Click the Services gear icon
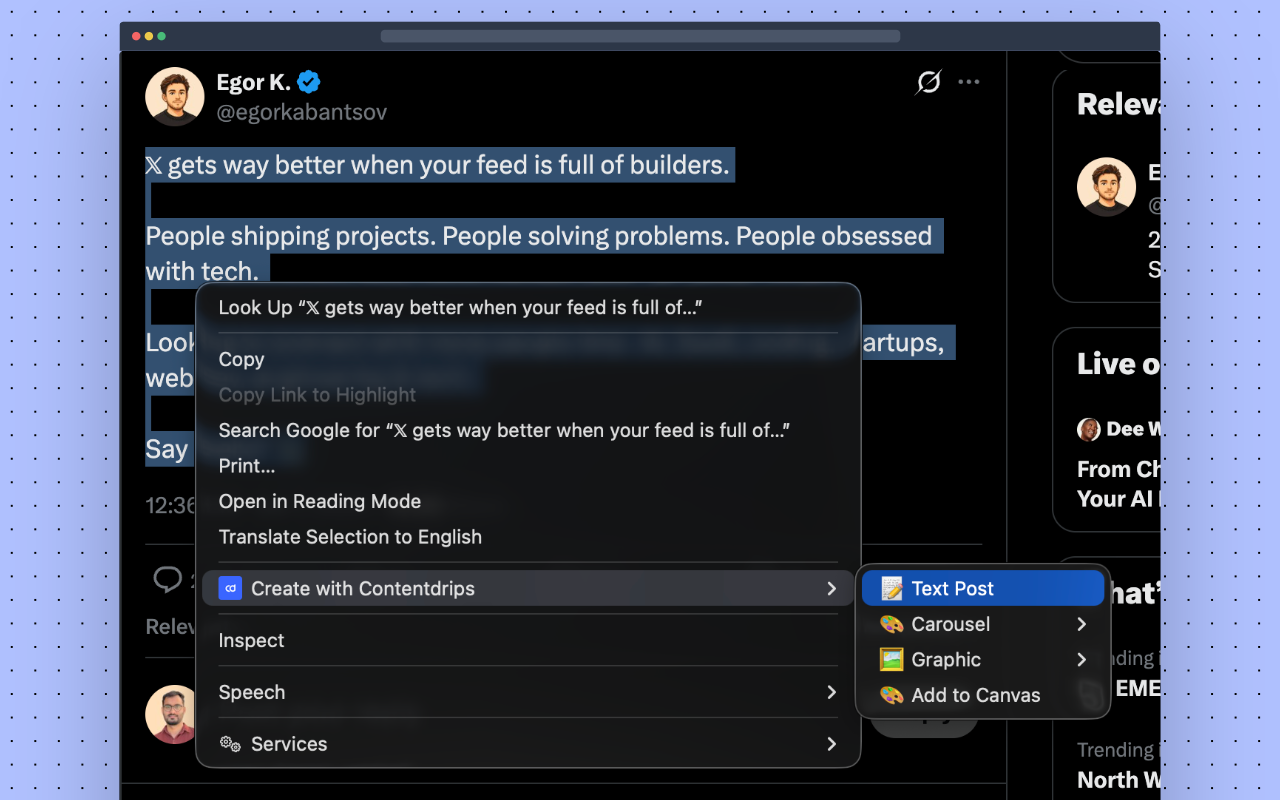 coord(230,744)
